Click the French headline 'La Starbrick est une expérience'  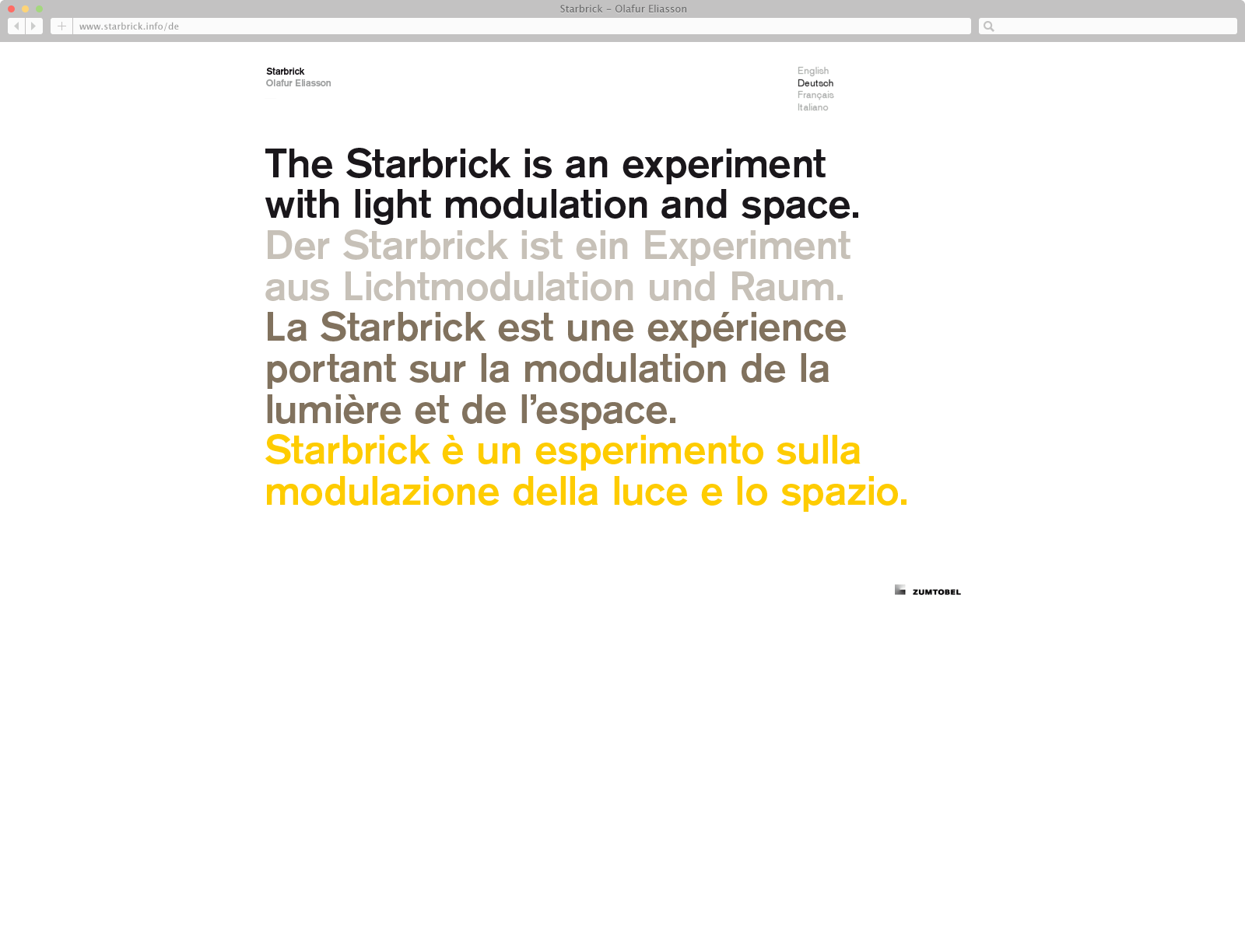[556, 327]
